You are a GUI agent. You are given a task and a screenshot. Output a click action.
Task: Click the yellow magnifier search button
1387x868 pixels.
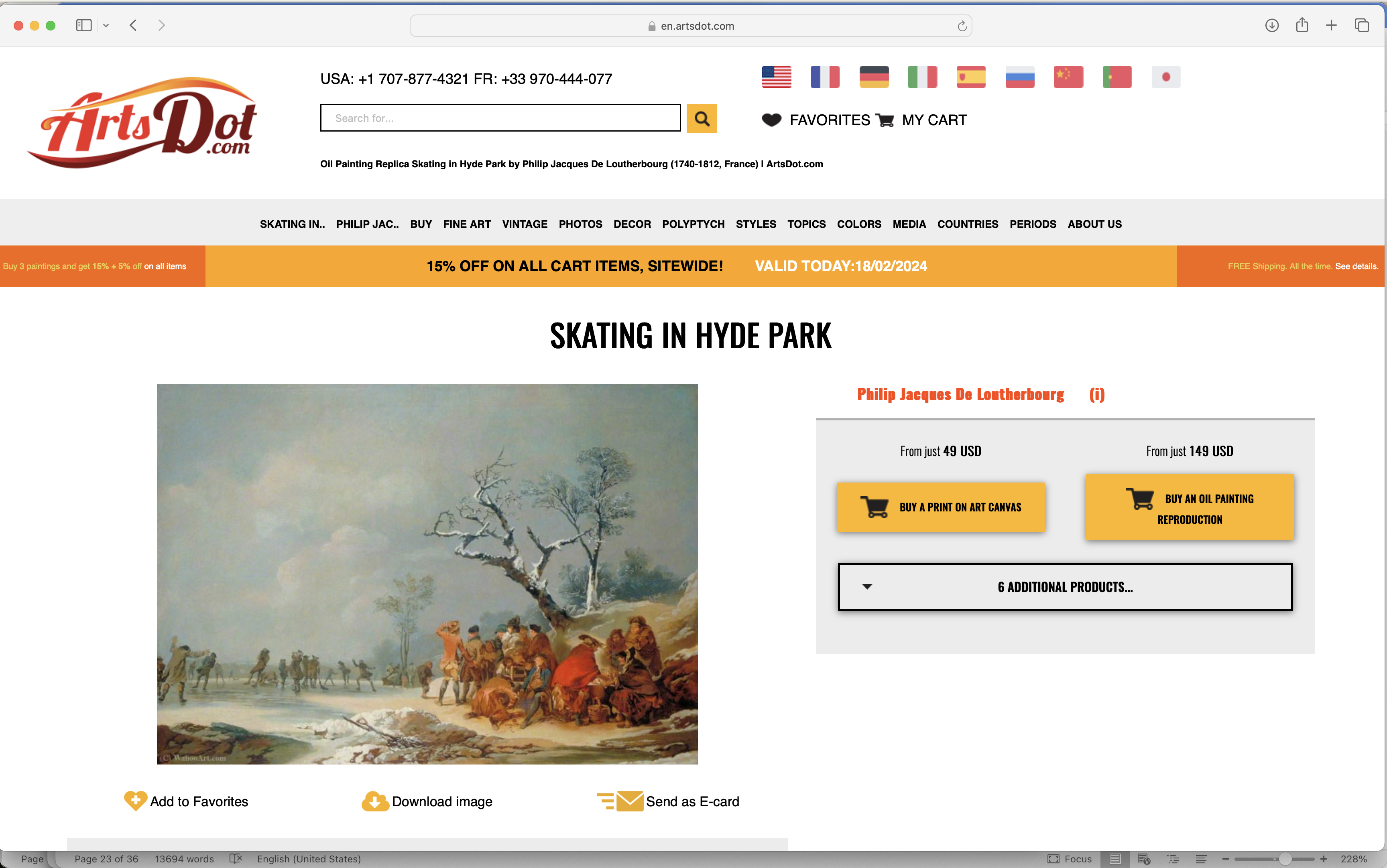coord(702,118)
